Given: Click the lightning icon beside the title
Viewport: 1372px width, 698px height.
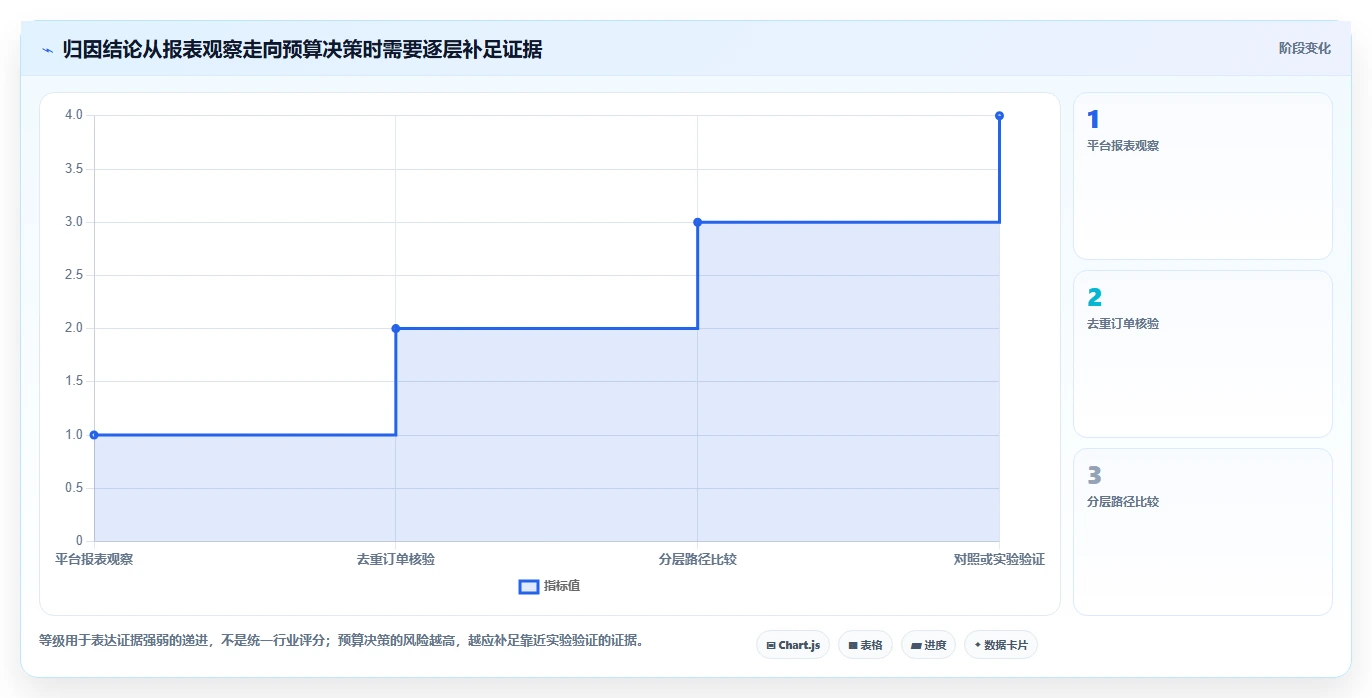Looking at the screenshot, I should click(47, 49).
